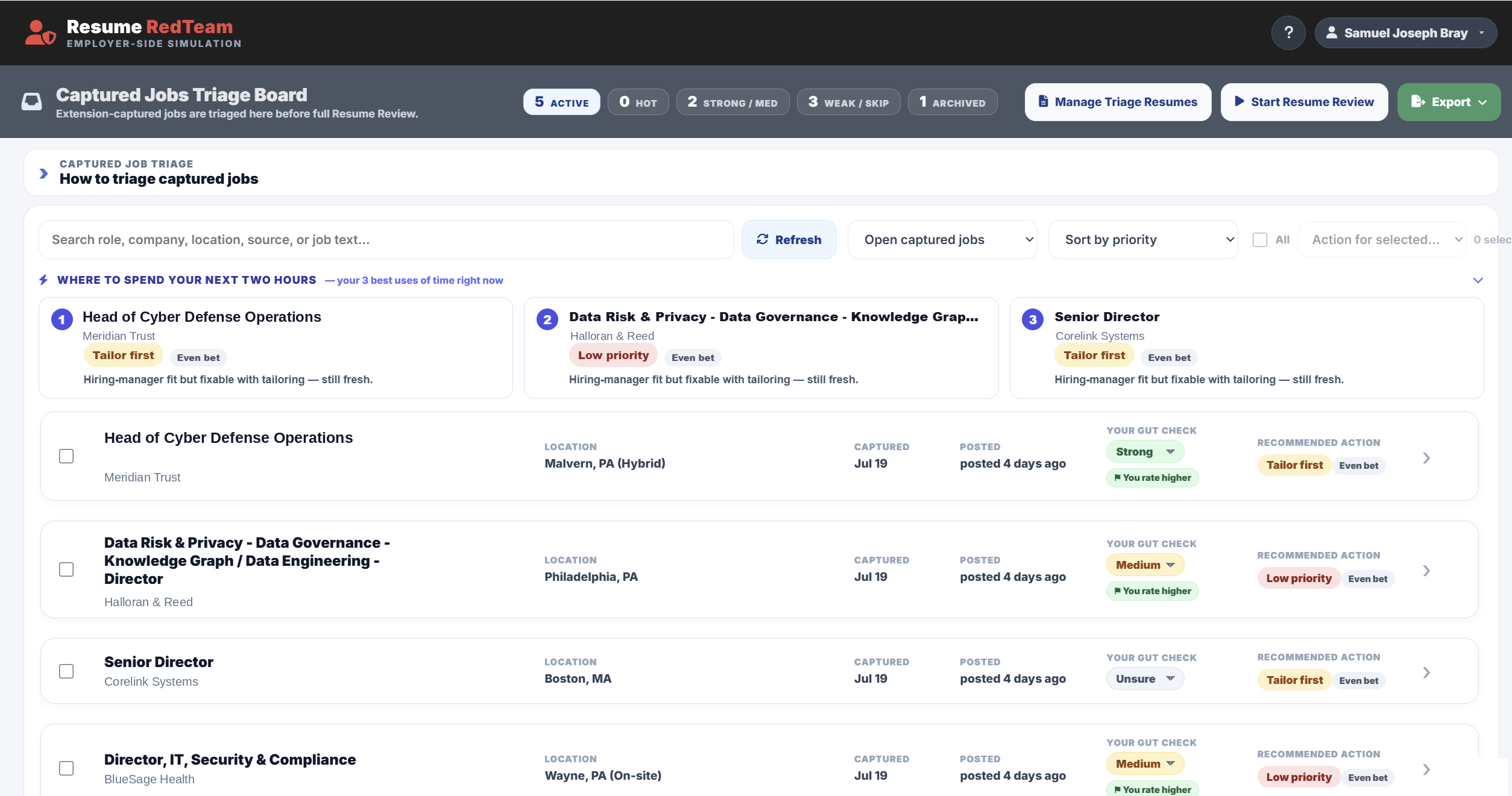Image resolution: width=1512 pixels, height=796 pixels.
Task: Select the Head of Cyber Defense Operations checkbox
Action: point(66,456)
